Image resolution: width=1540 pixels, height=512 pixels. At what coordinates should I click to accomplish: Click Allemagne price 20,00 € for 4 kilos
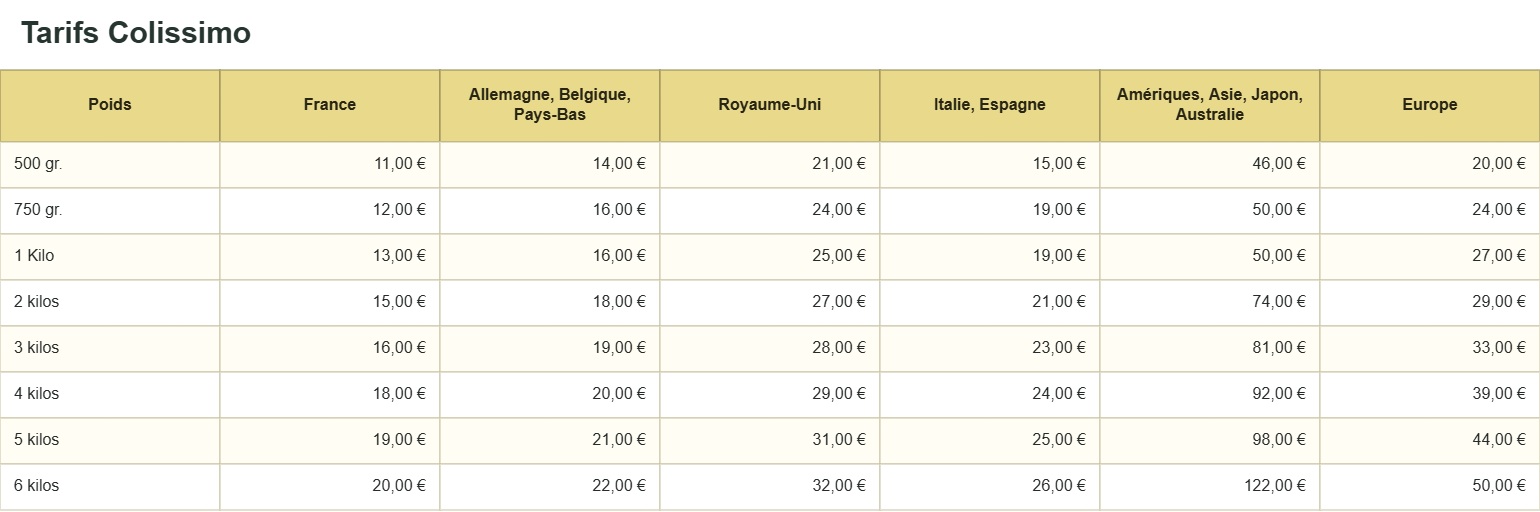pos(550,394)
